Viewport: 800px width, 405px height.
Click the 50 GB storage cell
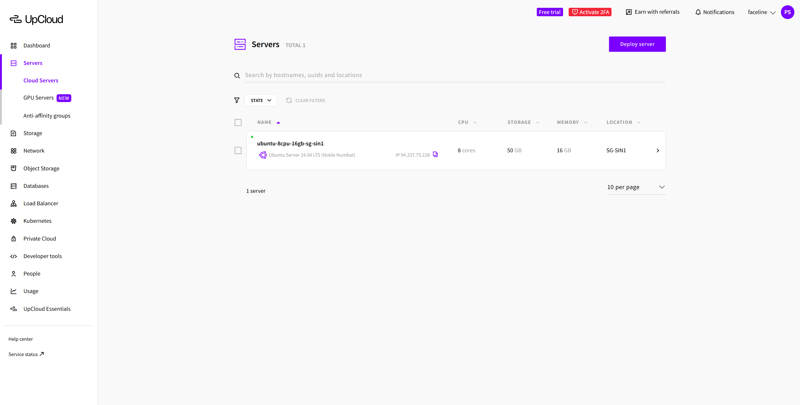point(514,150)
